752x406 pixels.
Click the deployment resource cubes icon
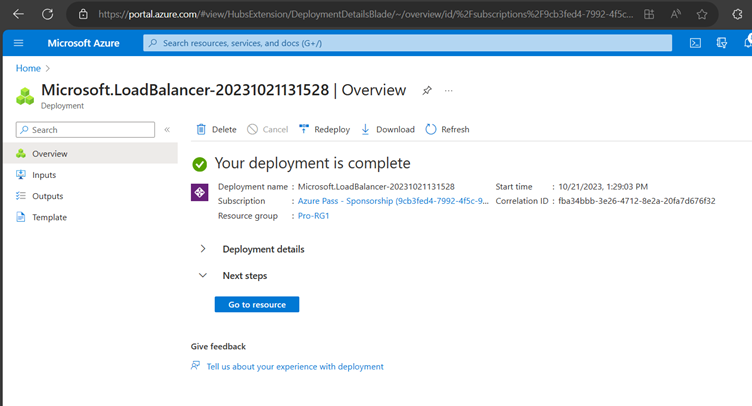pyautogui.click(x=25, y=95)
